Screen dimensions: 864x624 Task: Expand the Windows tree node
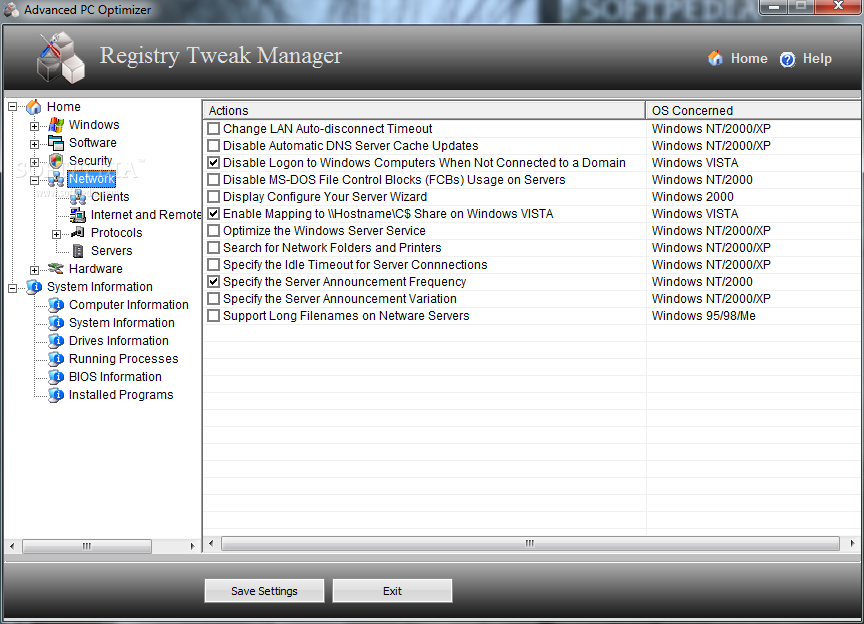click(34, 126)
